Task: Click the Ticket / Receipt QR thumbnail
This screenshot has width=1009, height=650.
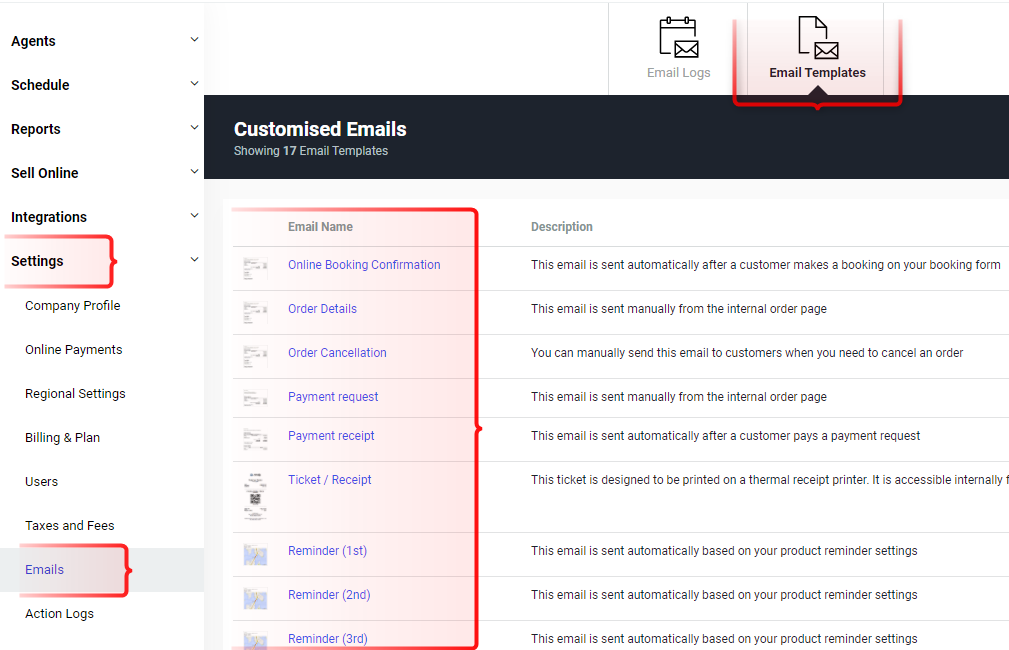Action: pos(255,497)
